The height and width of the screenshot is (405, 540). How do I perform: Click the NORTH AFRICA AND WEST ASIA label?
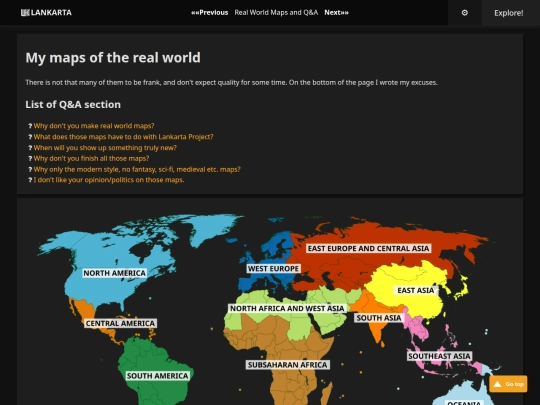pyautogui.click(x=287, y=308)
